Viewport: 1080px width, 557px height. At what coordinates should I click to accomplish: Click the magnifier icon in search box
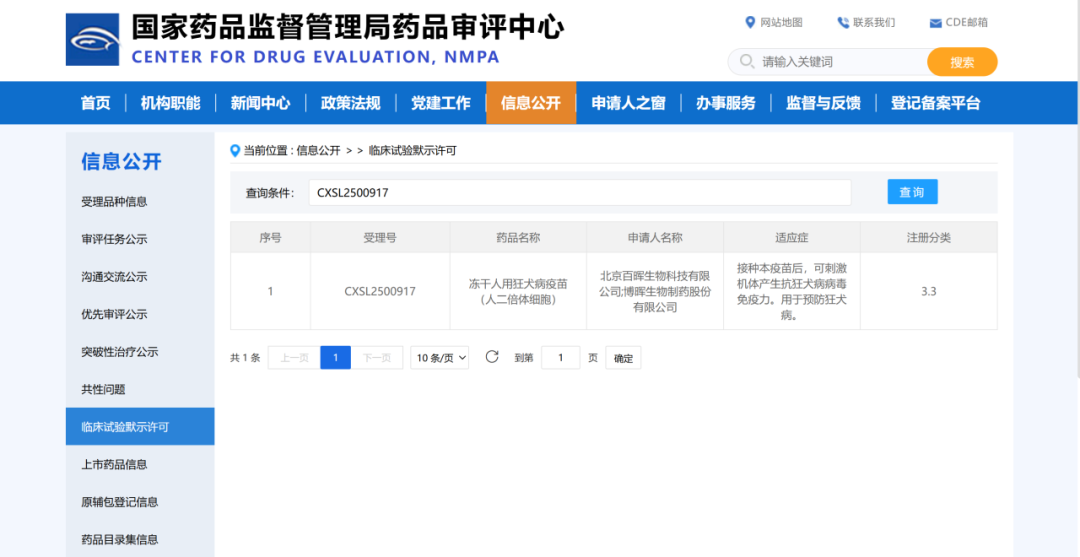point(746,62)
